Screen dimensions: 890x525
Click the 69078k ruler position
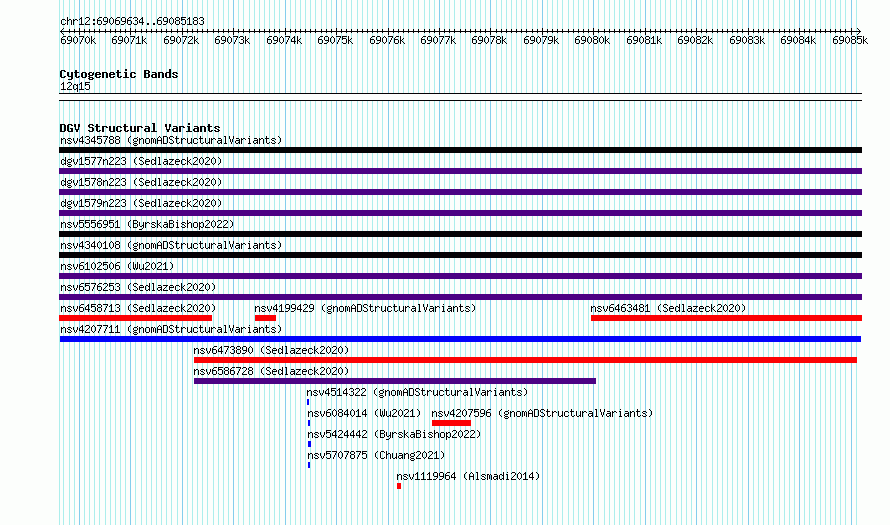coord(489,40)
